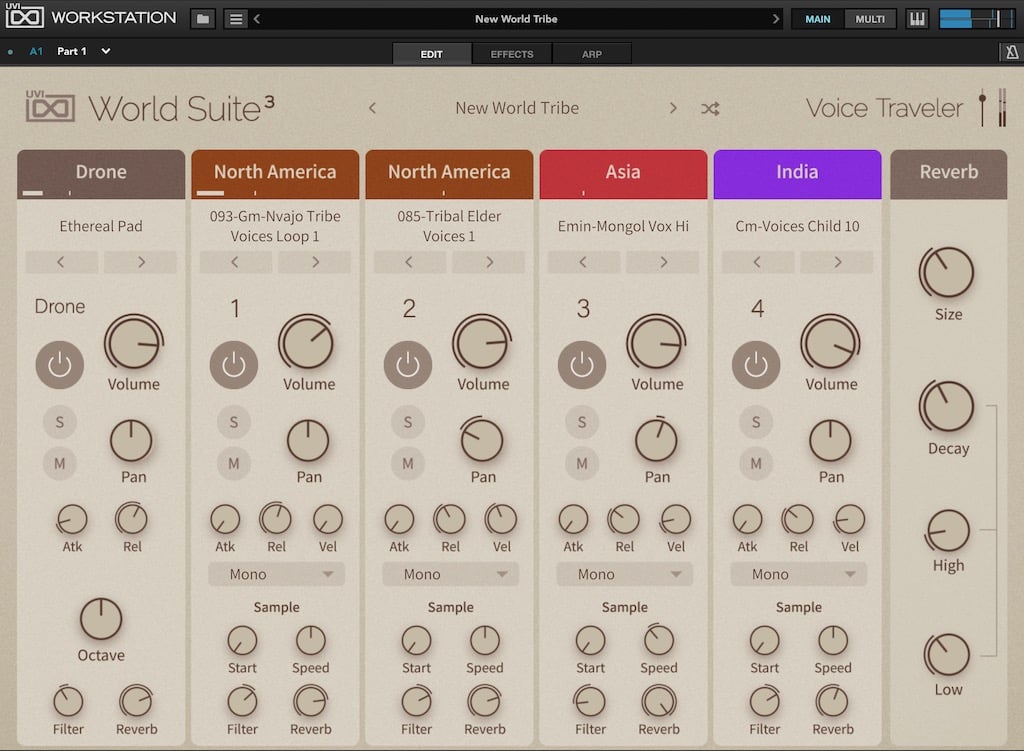The width and height of the screenshot is (1024, 751).
Task: Adjust the Reverb Decay knob
Action: (947, 406)
